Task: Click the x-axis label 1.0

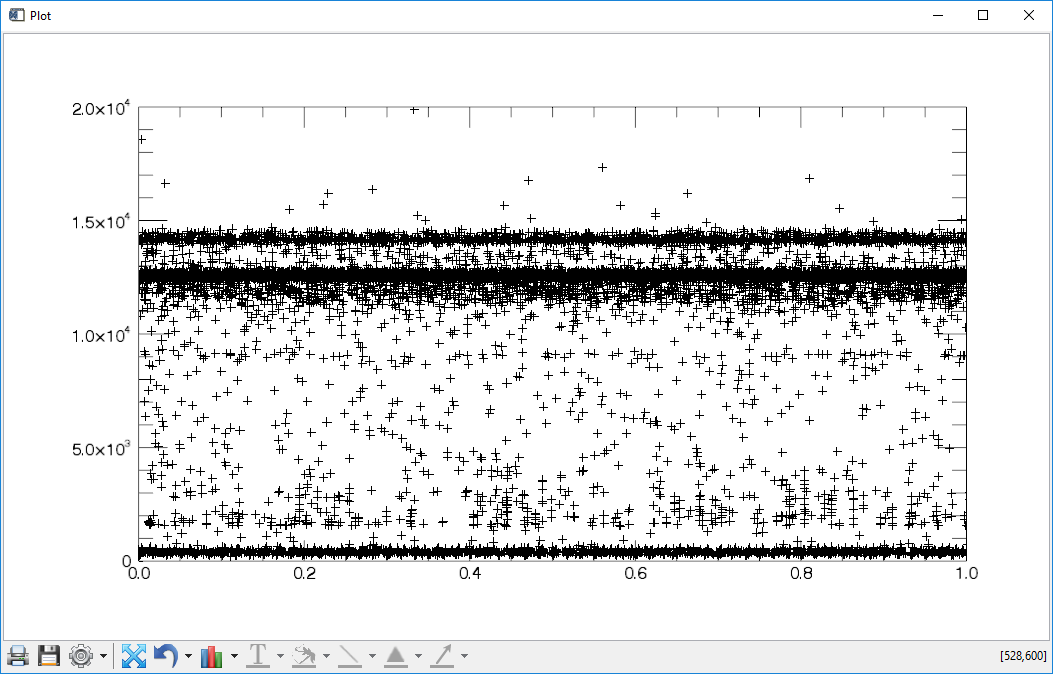Action: (x=966, y=574)
